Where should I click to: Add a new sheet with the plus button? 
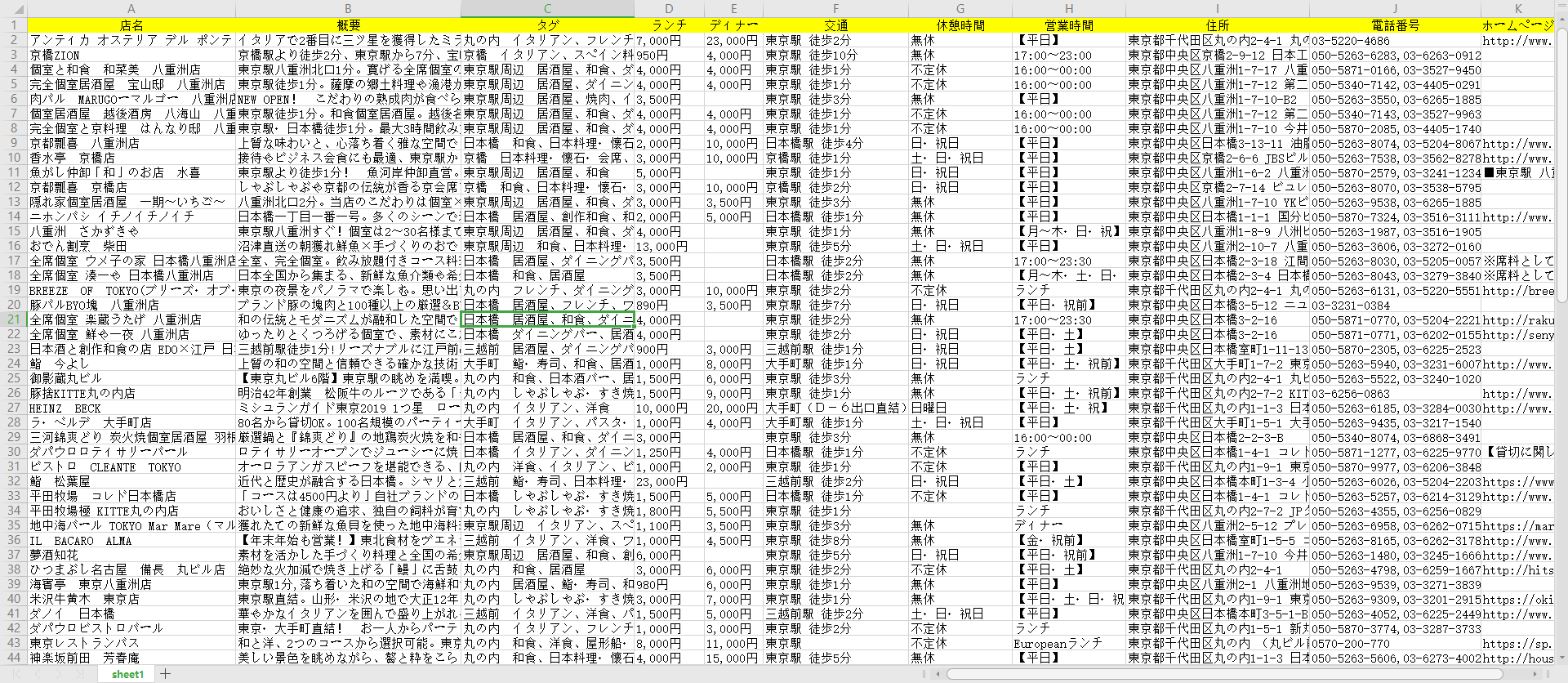pos(166,674)
